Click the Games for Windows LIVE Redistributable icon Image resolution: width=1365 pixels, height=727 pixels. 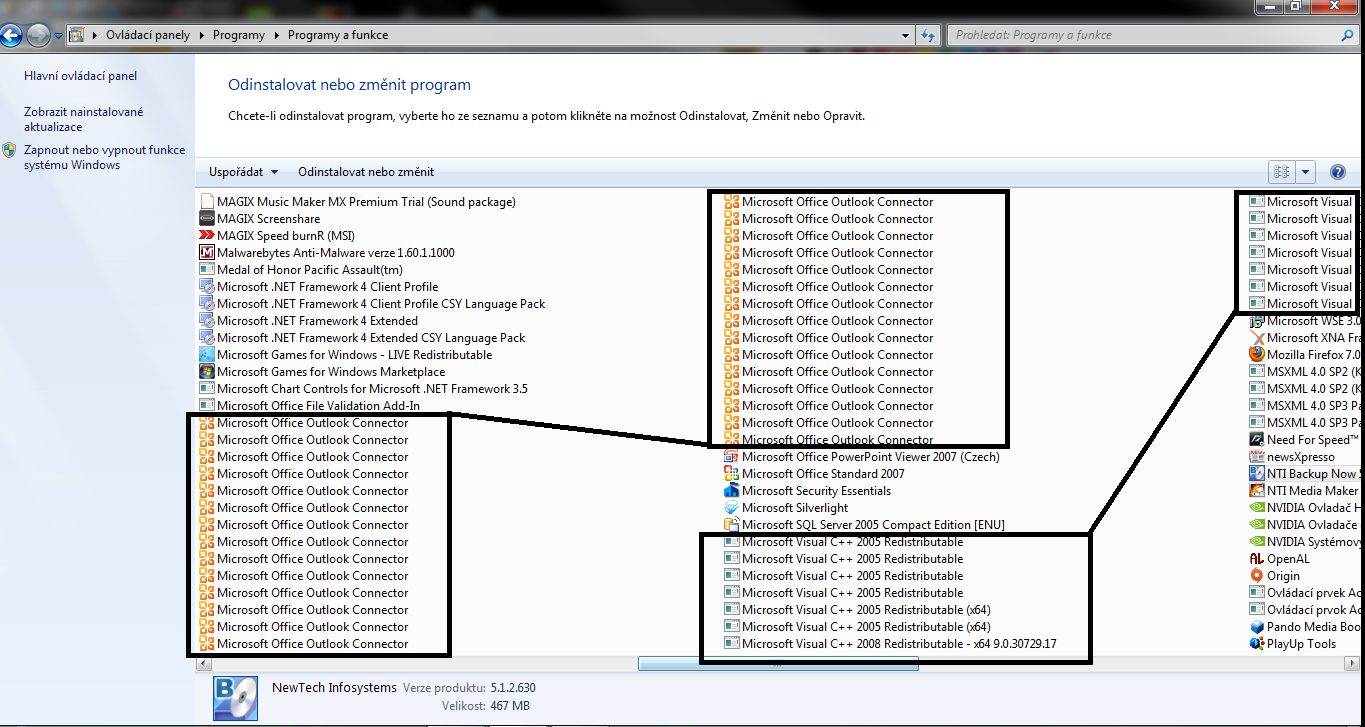coord(207,355)
